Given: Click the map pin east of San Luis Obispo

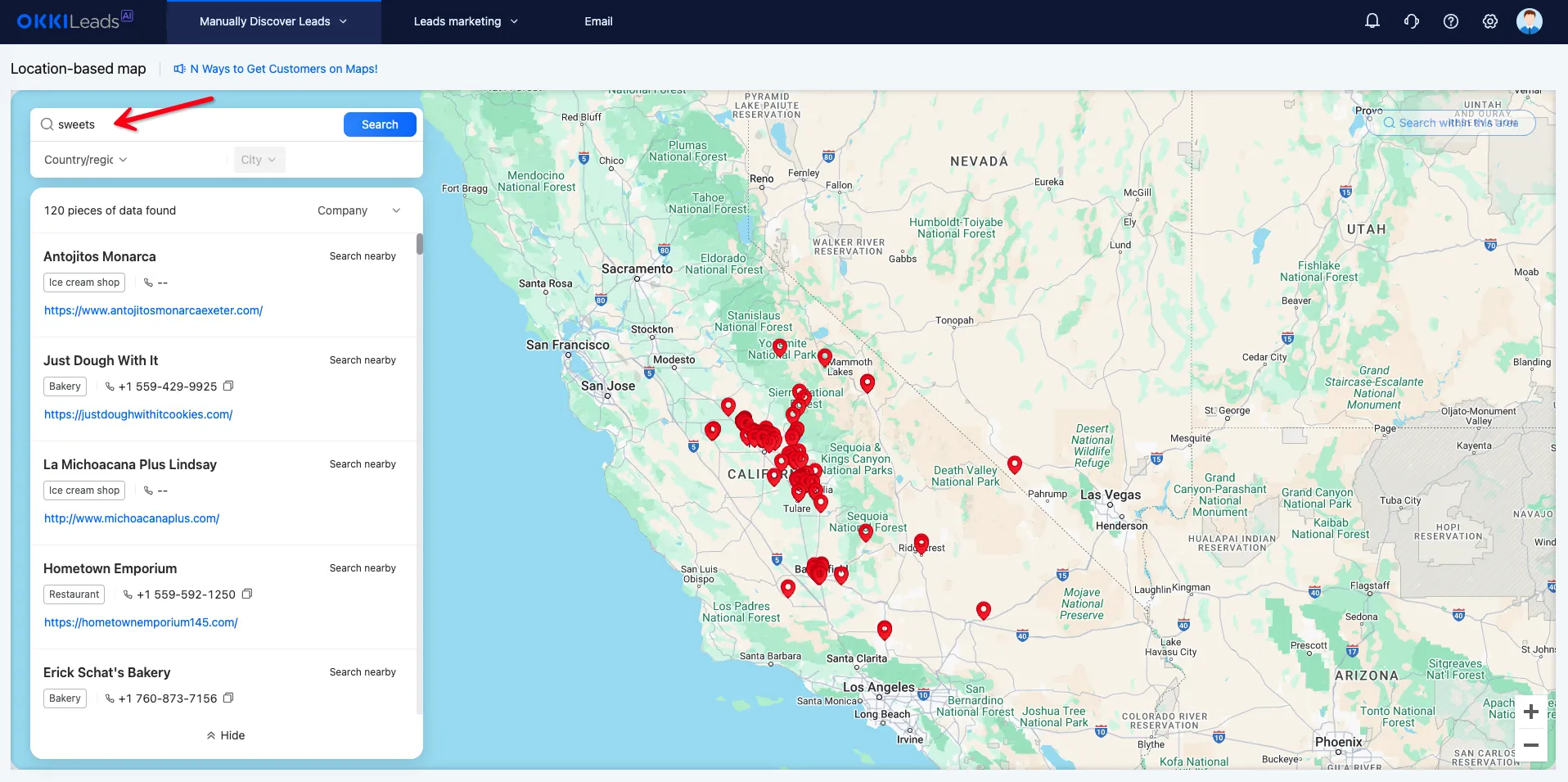Looking at the screenshot, I should [x=788, y=587].
